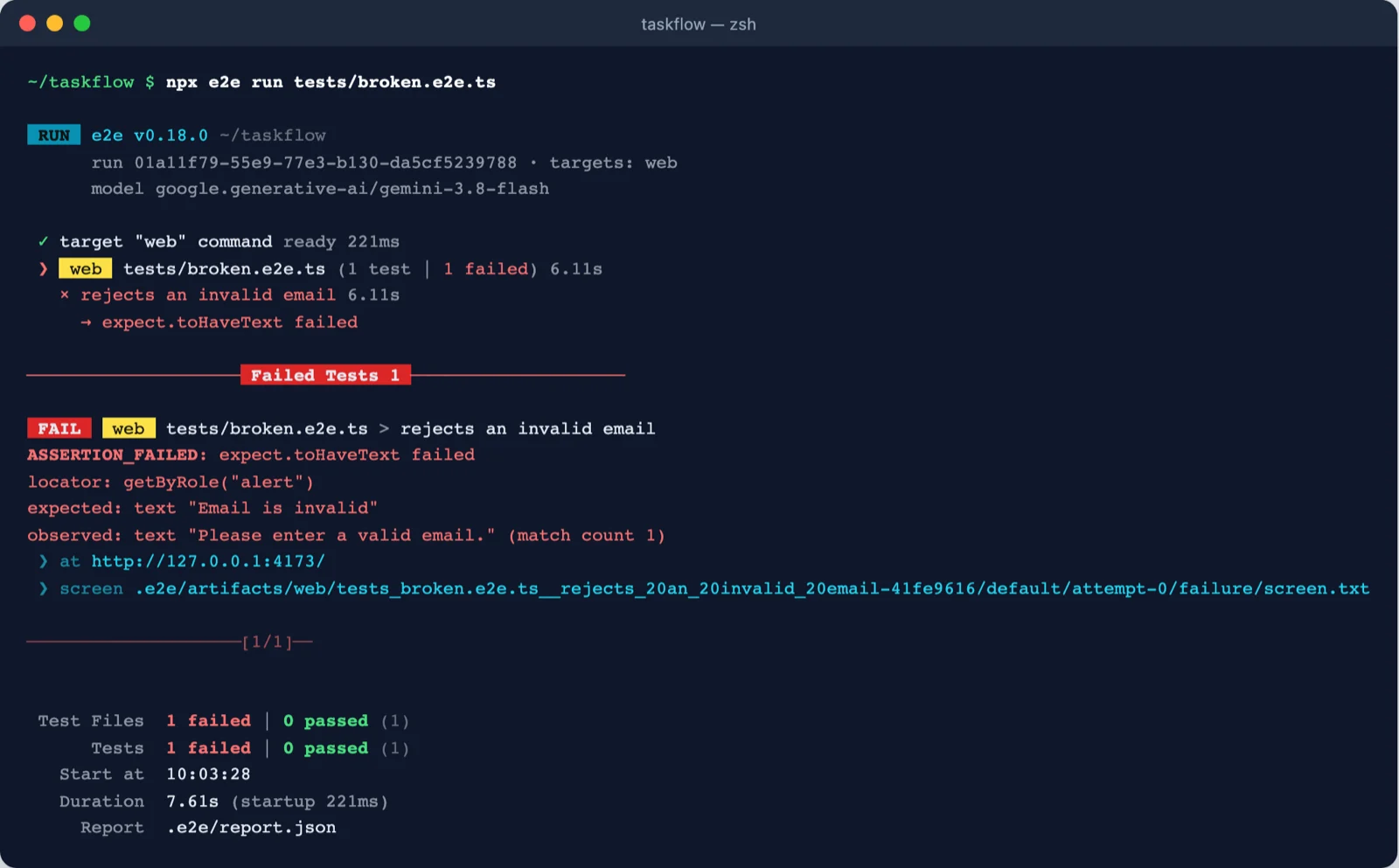Click the "Failed Tests 1" red banner

click(325, 376)
